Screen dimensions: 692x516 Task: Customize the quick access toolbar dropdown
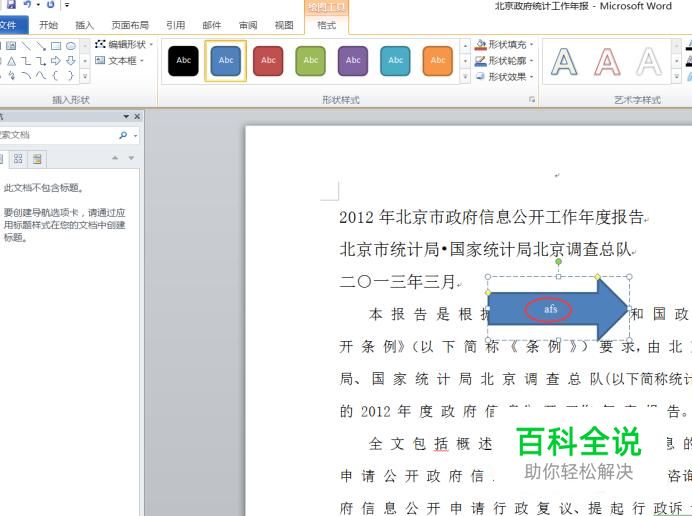(67, 5)
